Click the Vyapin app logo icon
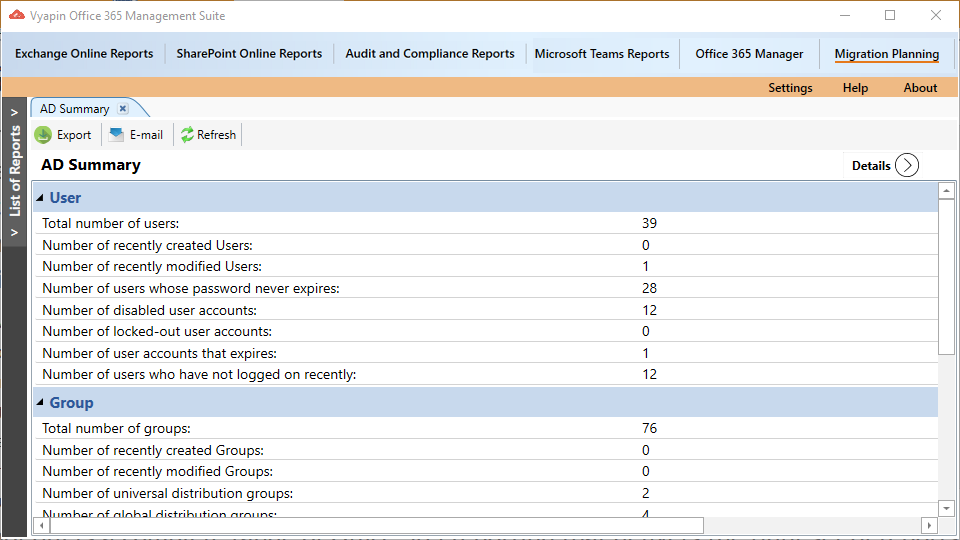The width and height of the screenshot is (960, 540). 16,16
